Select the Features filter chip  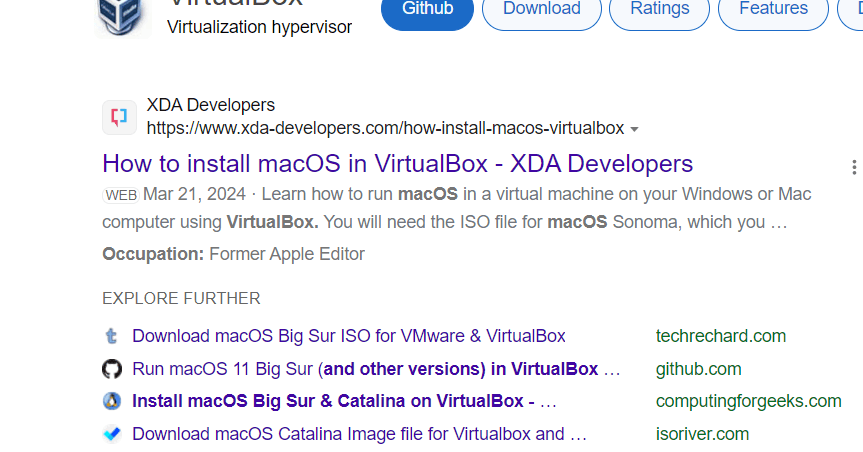[x=773, y=10]
